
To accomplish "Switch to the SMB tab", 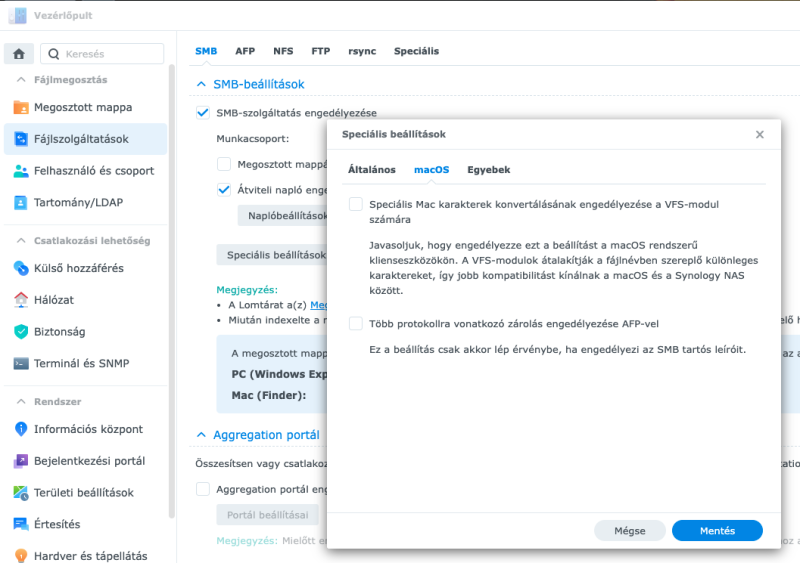I will pyautogui.click(x=206, y=51).
